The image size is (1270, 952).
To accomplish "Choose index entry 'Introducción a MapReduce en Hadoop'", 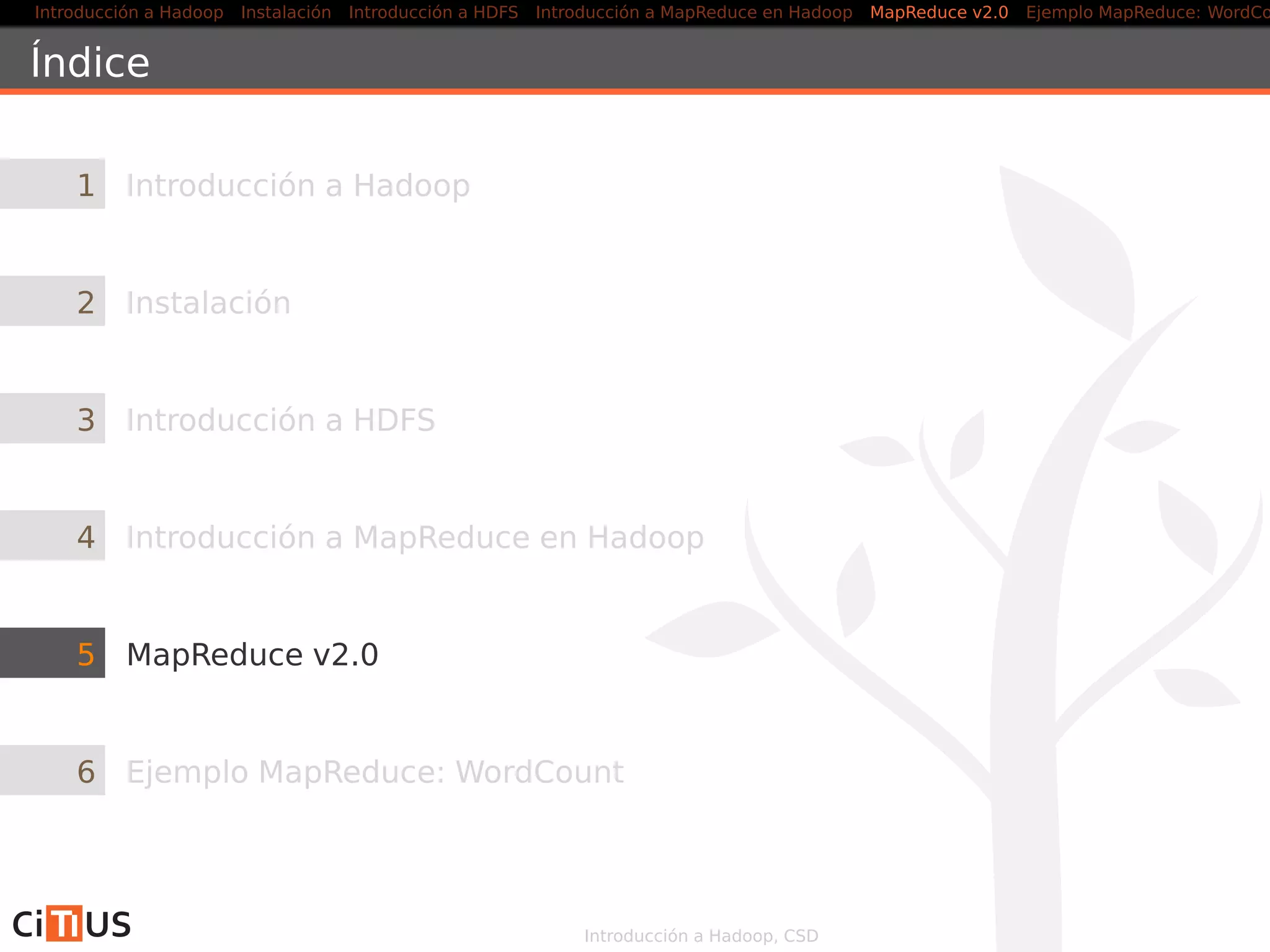I will (415, 537).
